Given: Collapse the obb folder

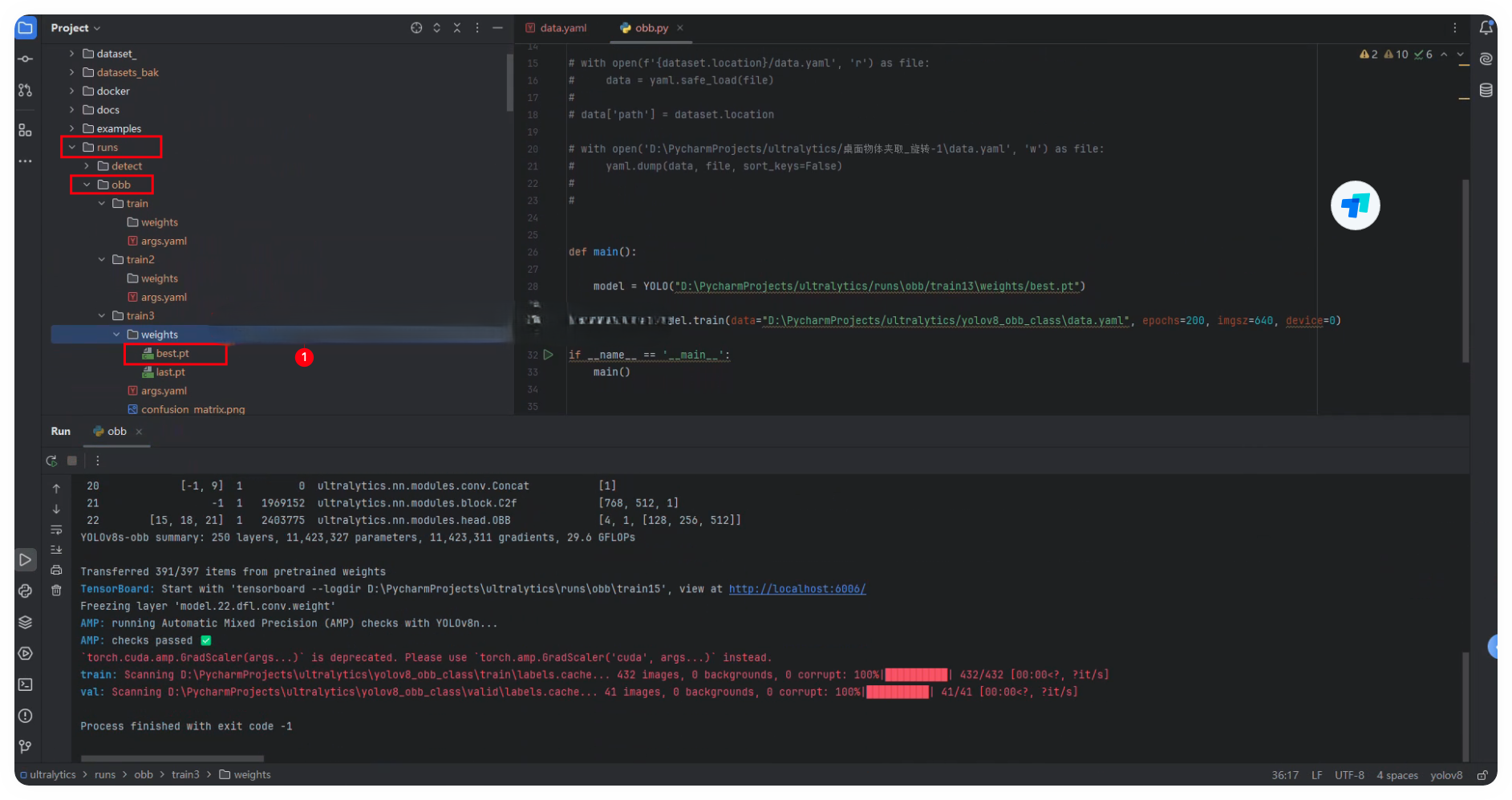Looking at the screenshot, I should pos(87,185).
